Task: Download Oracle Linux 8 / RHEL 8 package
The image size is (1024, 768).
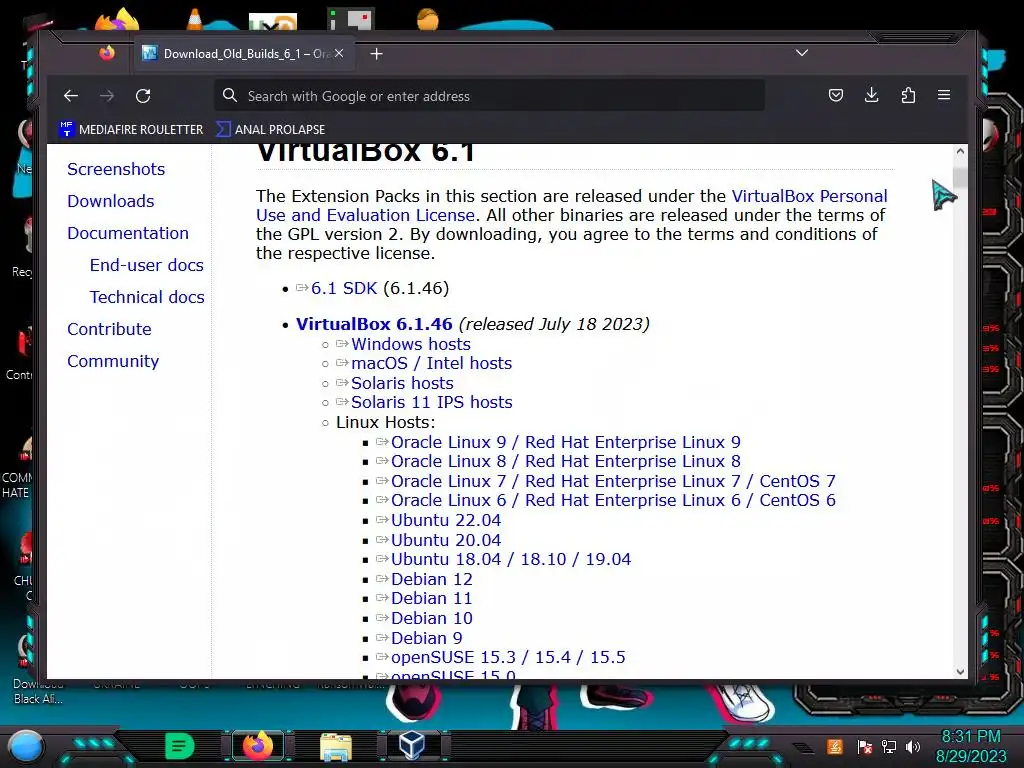Action: [x=566, y=461]
